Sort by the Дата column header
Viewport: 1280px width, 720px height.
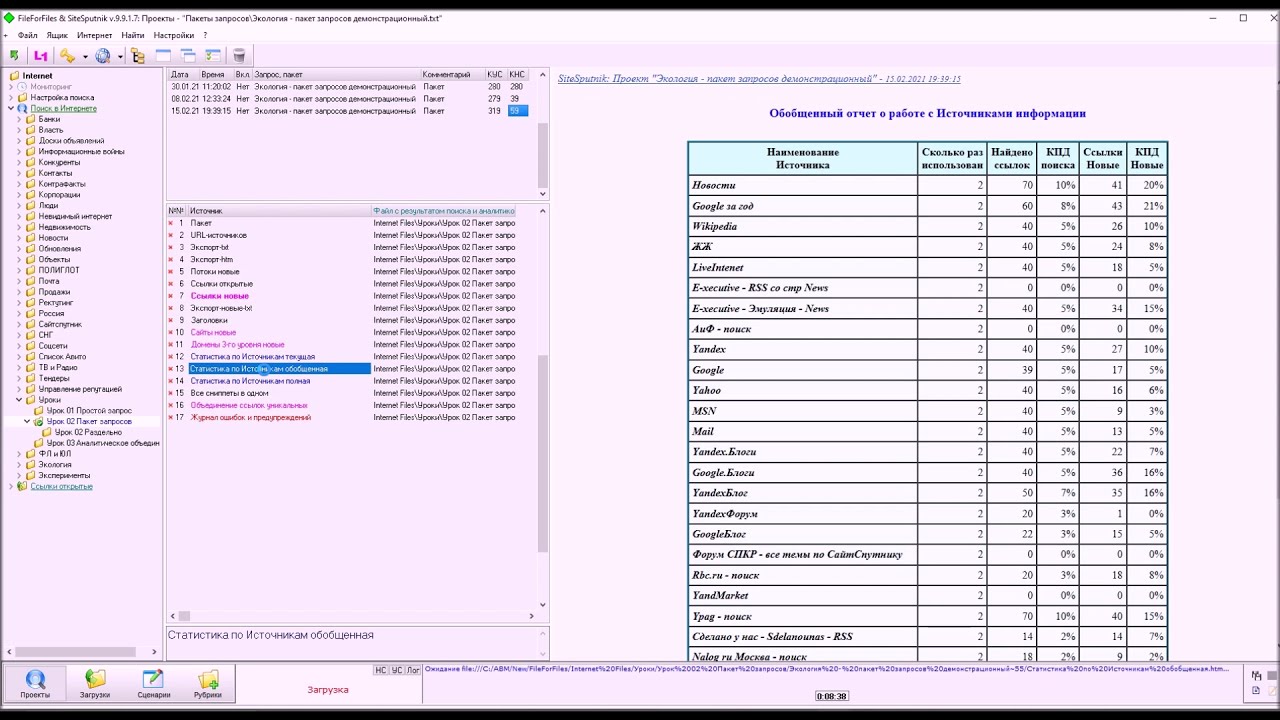click(183, 75)
